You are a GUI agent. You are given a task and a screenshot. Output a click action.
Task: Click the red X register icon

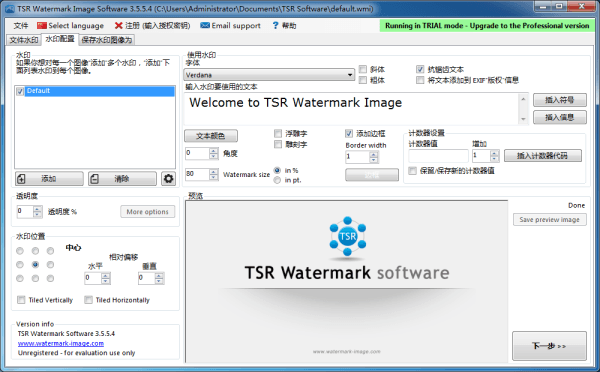click(x=119, y=25)
